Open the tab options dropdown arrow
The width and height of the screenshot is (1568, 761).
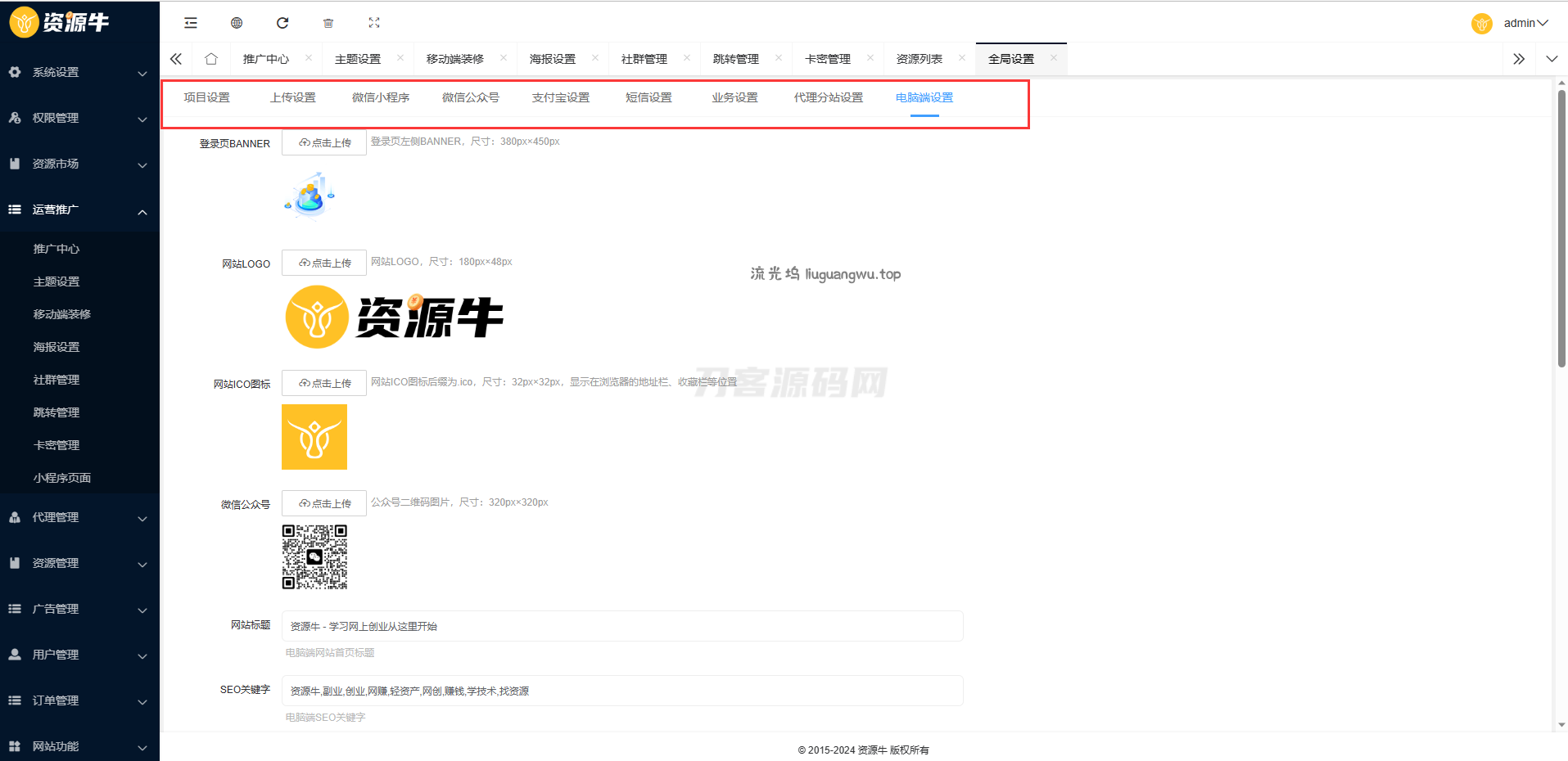click(1552, 59)
